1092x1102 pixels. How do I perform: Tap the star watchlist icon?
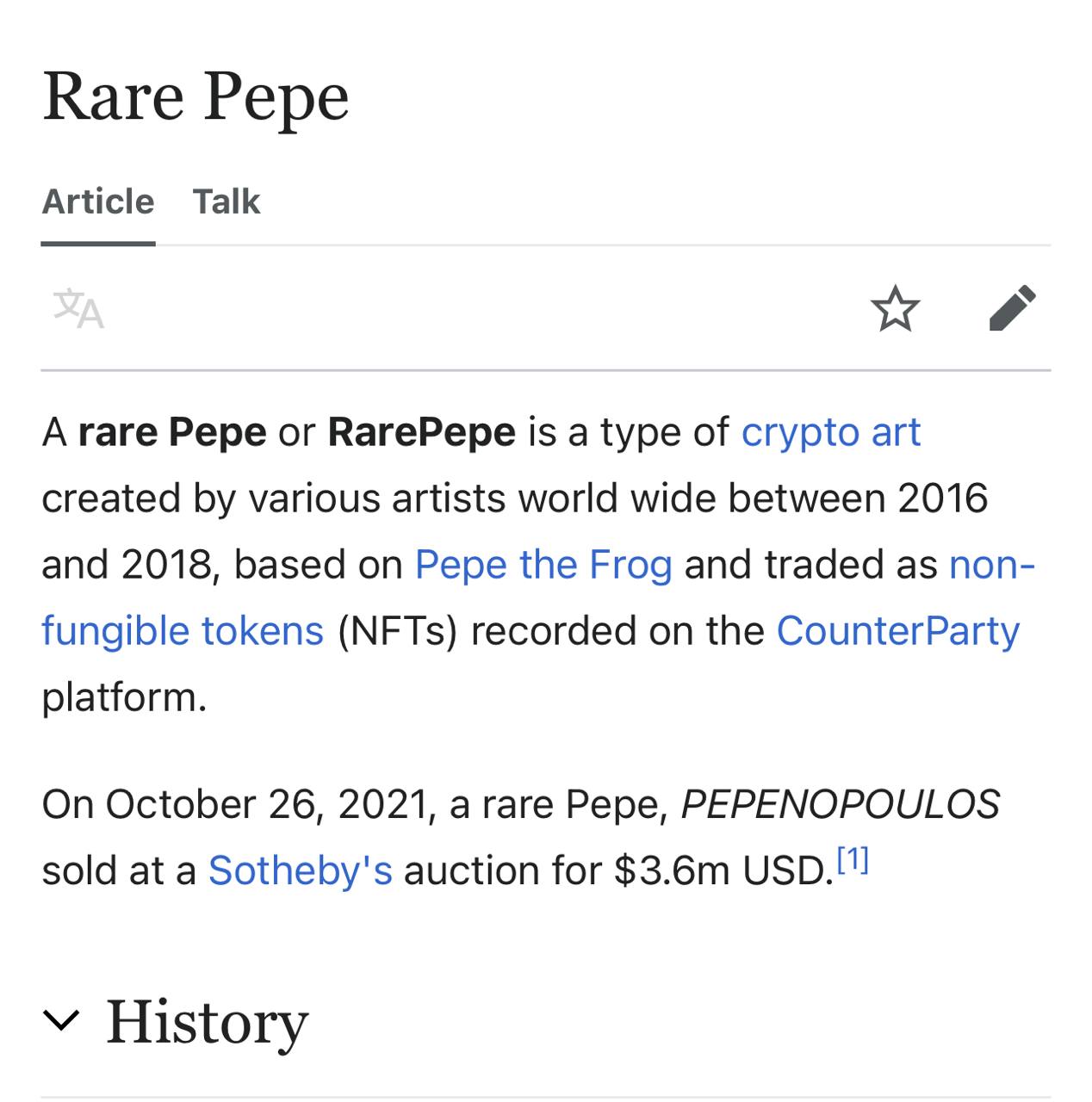[895, 308]
